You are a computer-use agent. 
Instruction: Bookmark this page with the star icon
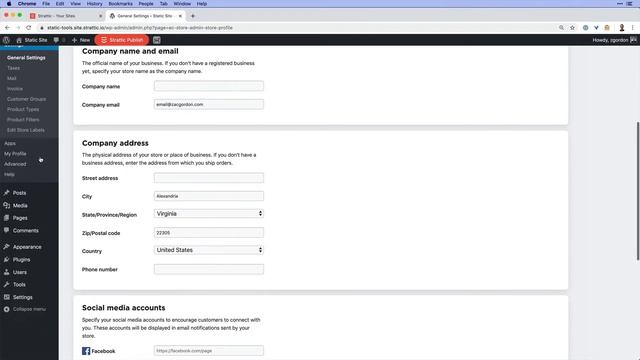pyautogui.click(x=572, y=28)
